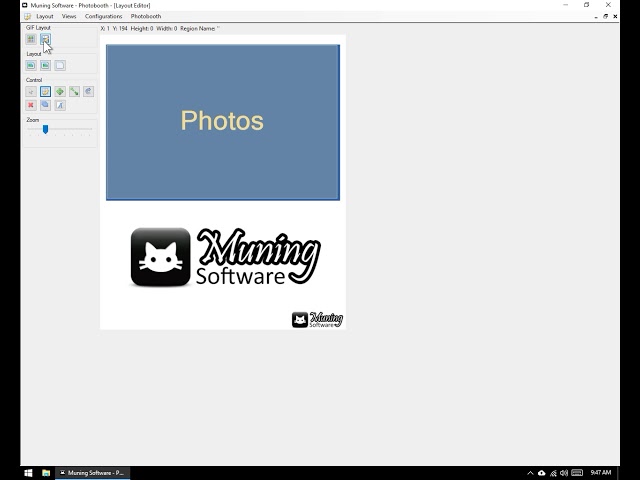Select the highlighted hand tool in Control
Image resolution: width=640 pixels, height=480 pixels.
[45, 91]
